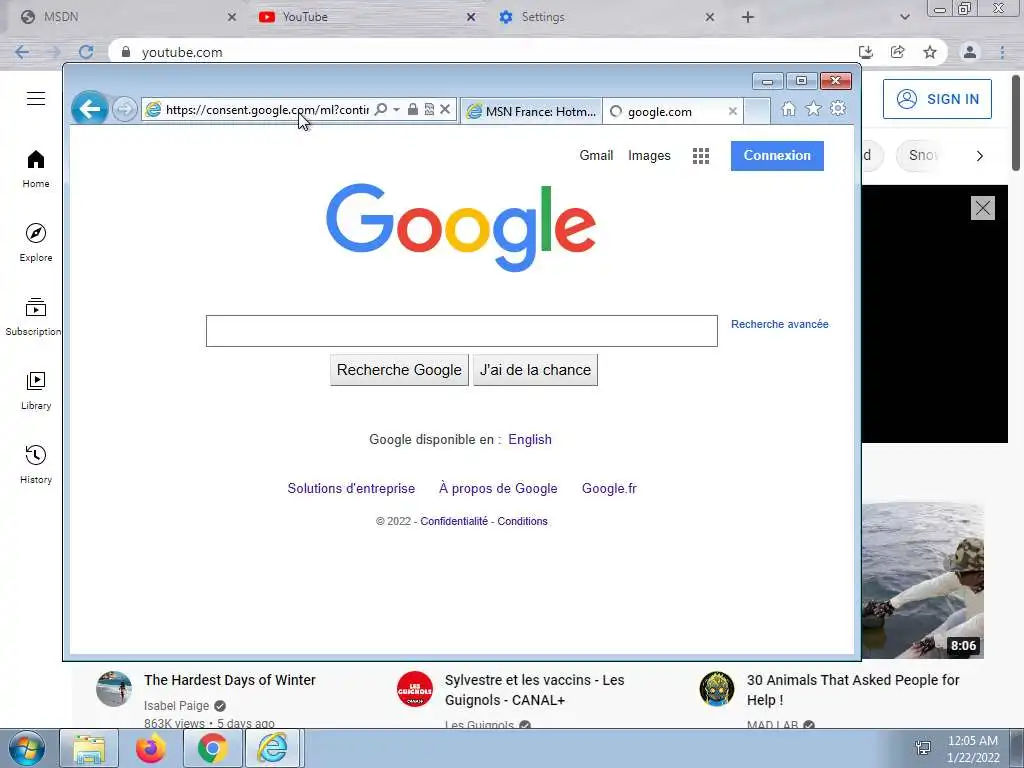Open the Google apps grid
1024x768 pixels.
coord(701,155)
